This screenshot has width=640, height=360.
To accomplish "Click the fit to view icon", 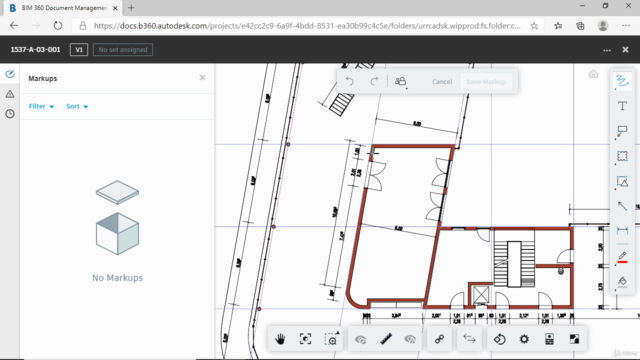I will tap(305, 339).
